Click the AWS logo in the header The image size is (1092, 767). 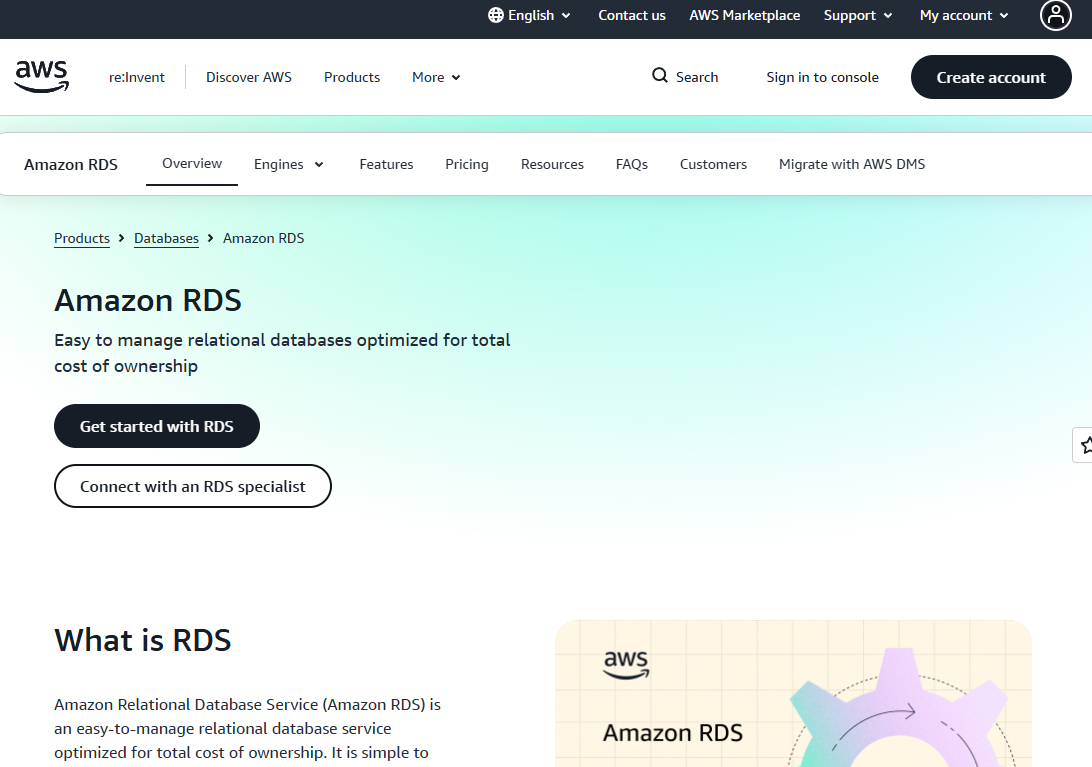[x=42, y=77]
